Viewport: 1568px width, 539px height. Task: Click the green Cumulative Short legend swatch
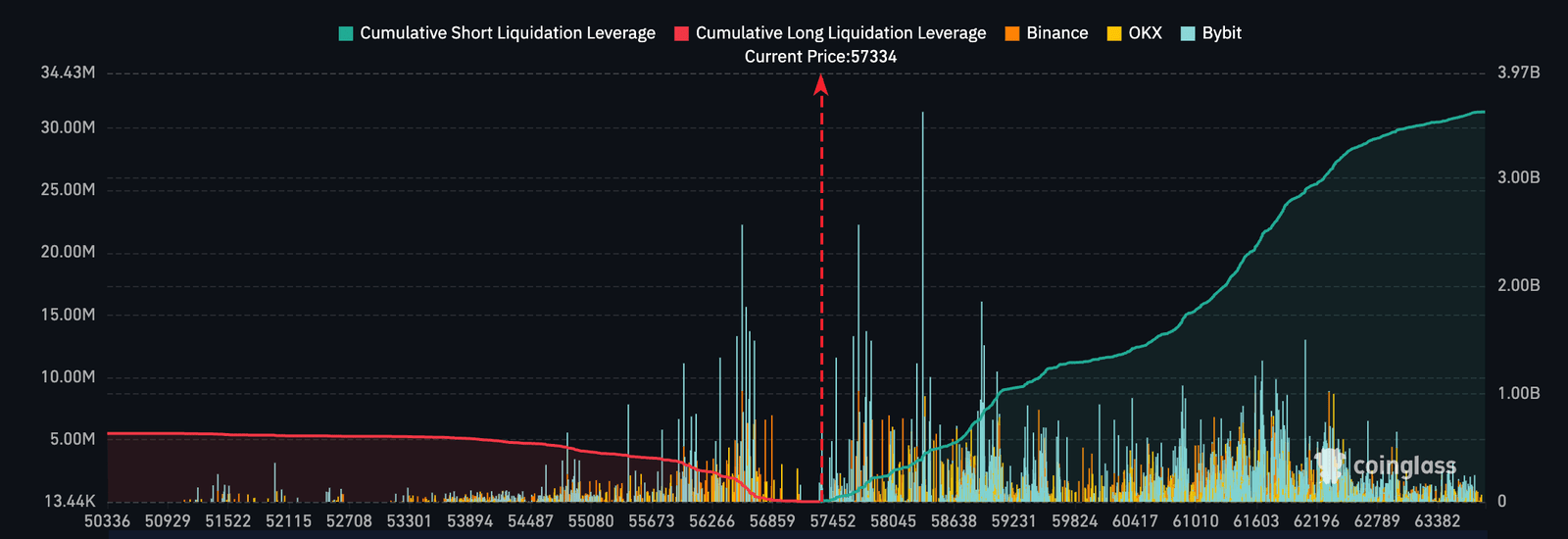(345, 33)
